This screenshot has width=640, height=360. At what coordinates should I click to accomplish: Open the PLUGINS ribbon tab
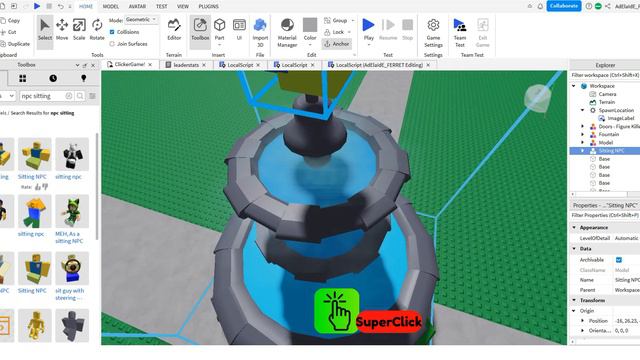click(209, 7)
